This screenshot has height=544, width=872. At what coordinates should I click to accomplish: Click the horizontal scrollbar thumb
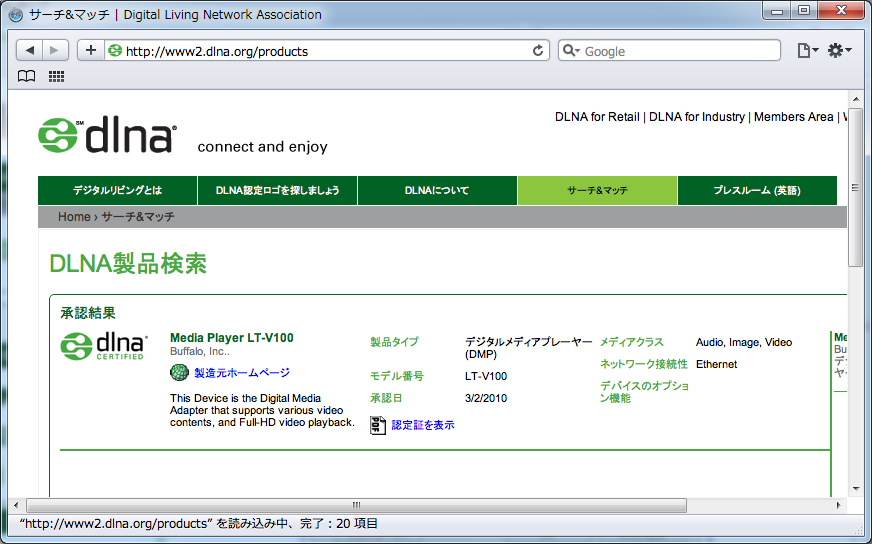pos(356,505)
